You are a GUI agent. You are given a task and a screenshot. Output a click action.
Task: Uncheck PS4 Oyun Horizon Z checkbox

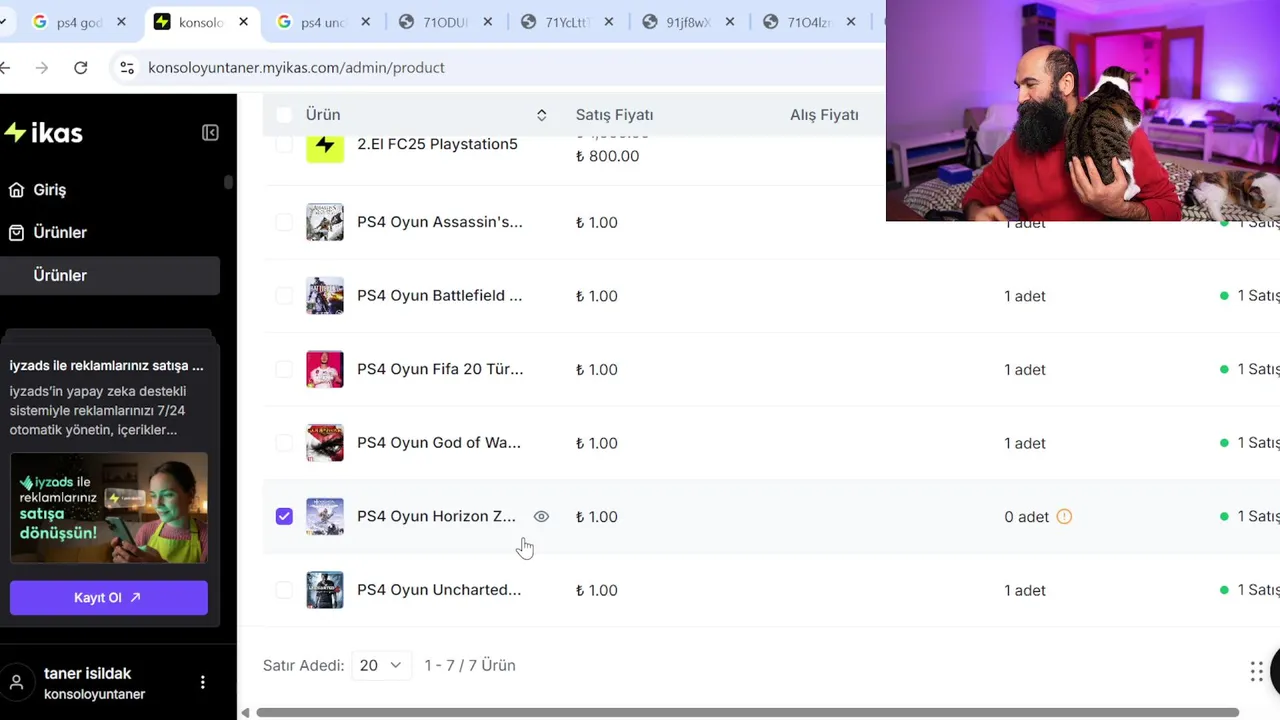pyautogui.click(x=284, y=517)
